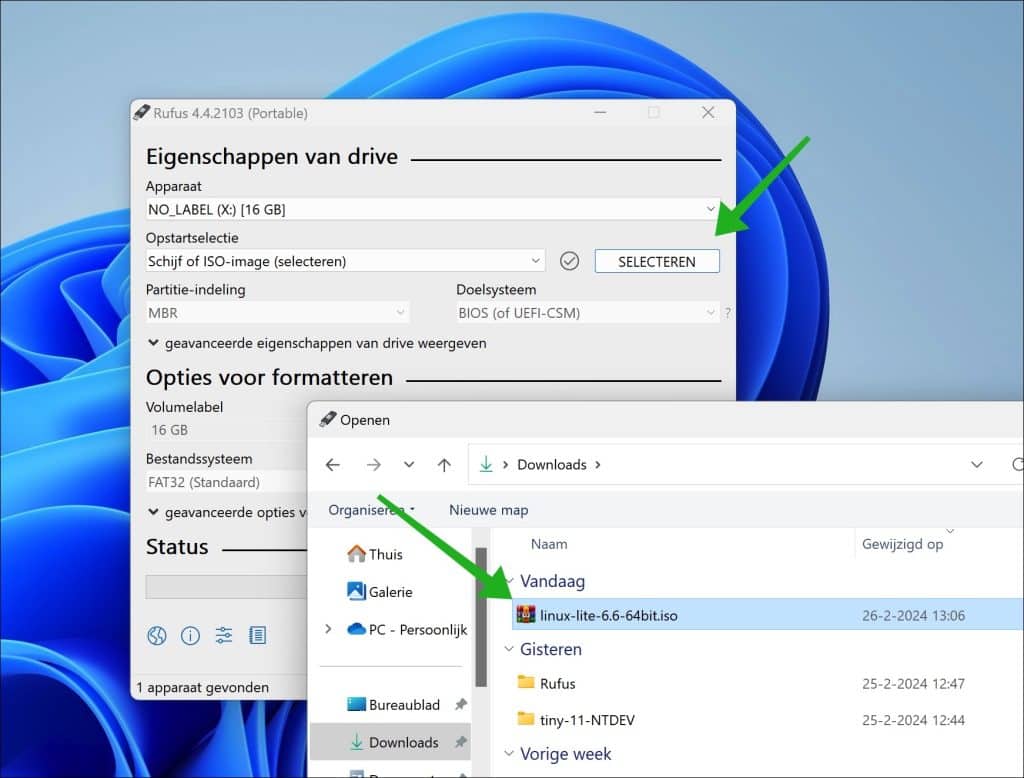The height and width of the screenshot is (778, 1024).
Task: Collapse the Gisteren group
Action: click(x=509, y=649)
